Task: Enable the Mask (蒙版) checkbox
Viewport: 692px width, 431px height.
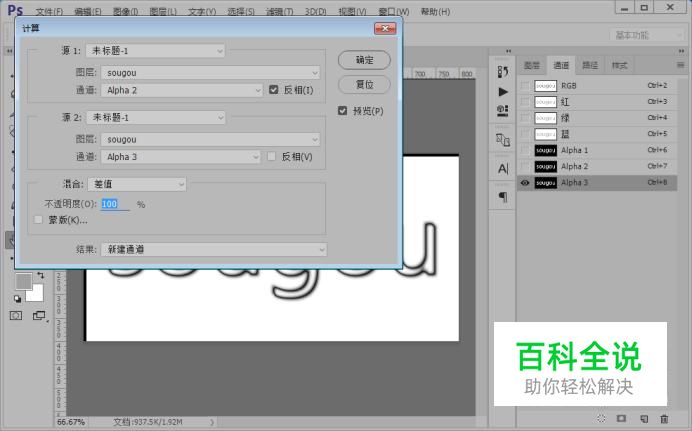Action: click(x=38, y=219)
